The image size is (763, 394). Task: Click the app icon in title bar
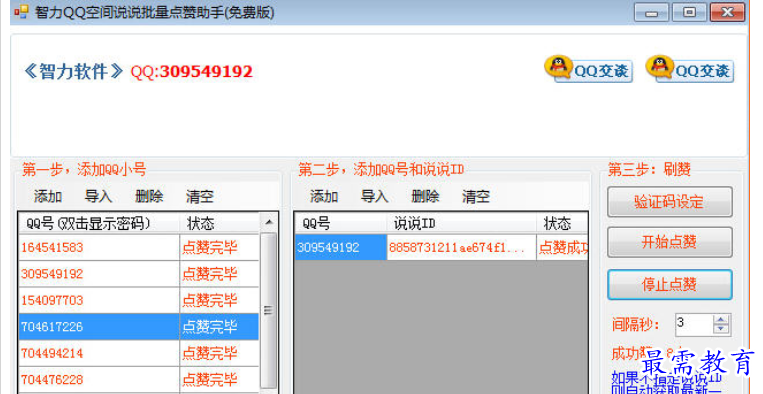pos(21,12)
